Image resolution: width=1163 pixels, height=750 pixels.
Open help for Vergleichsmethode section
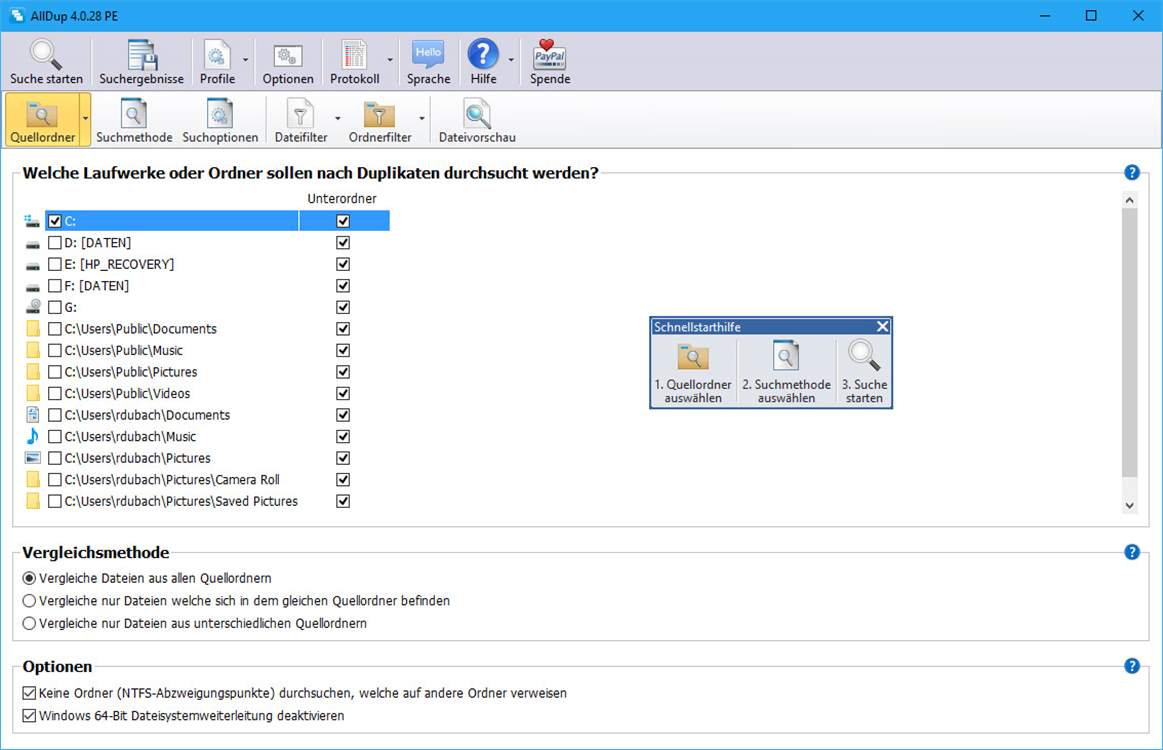pos(1132,552)
